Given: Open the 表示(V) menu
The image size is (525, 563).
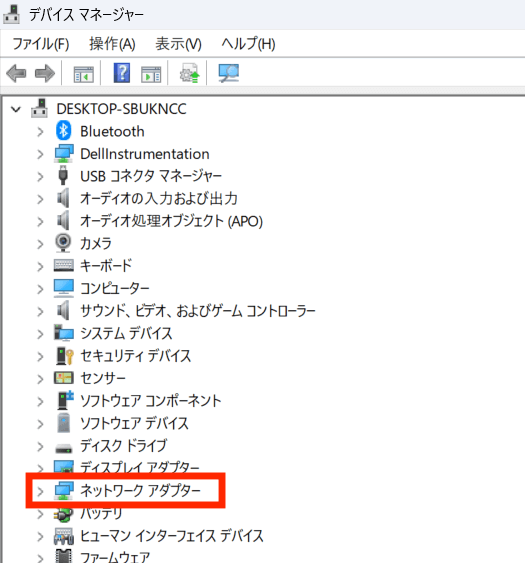Looking at the screenshot, I should (178, 44).
